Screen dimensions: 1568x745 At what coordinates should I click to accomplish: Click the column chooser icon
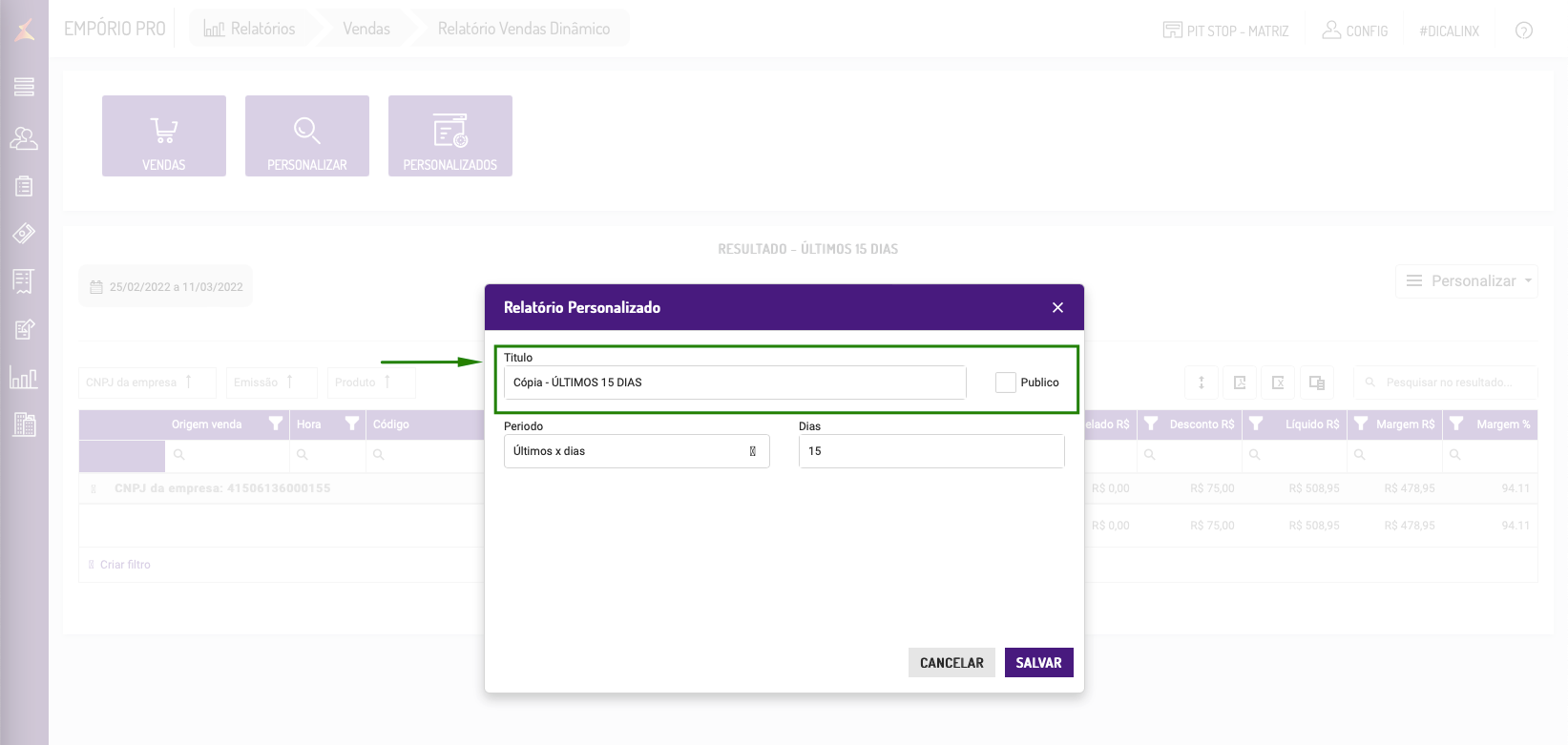click(1317, 383)
